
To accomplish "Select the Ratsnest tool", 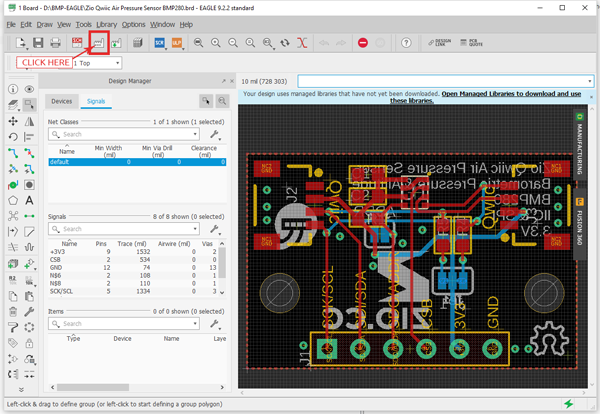I will (x=13, y=216).
